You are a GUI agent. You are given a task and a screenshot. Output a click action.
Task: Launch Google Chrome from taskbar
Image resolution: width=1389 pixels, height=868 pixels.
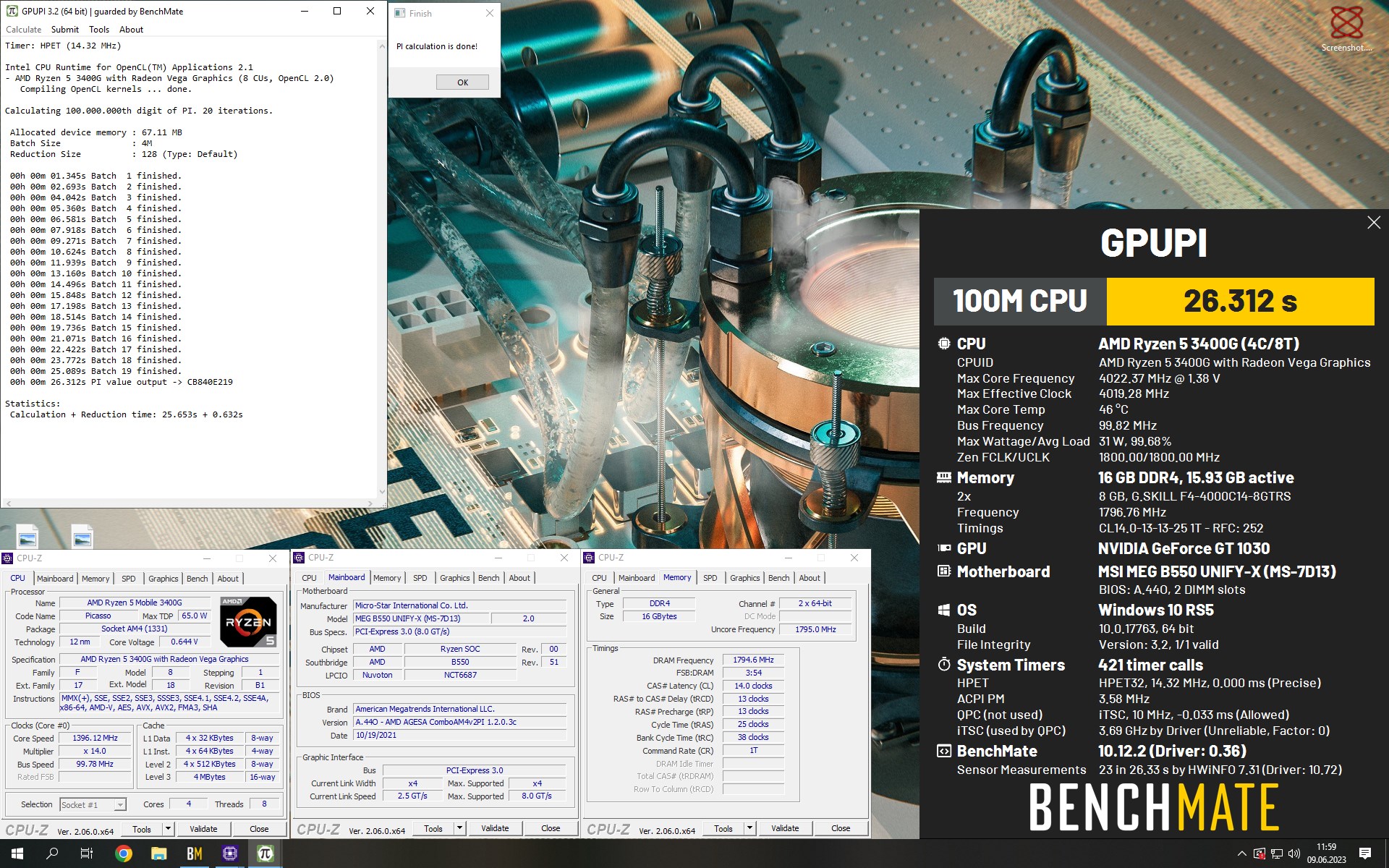pyautogui.click(x=124, y=854)
